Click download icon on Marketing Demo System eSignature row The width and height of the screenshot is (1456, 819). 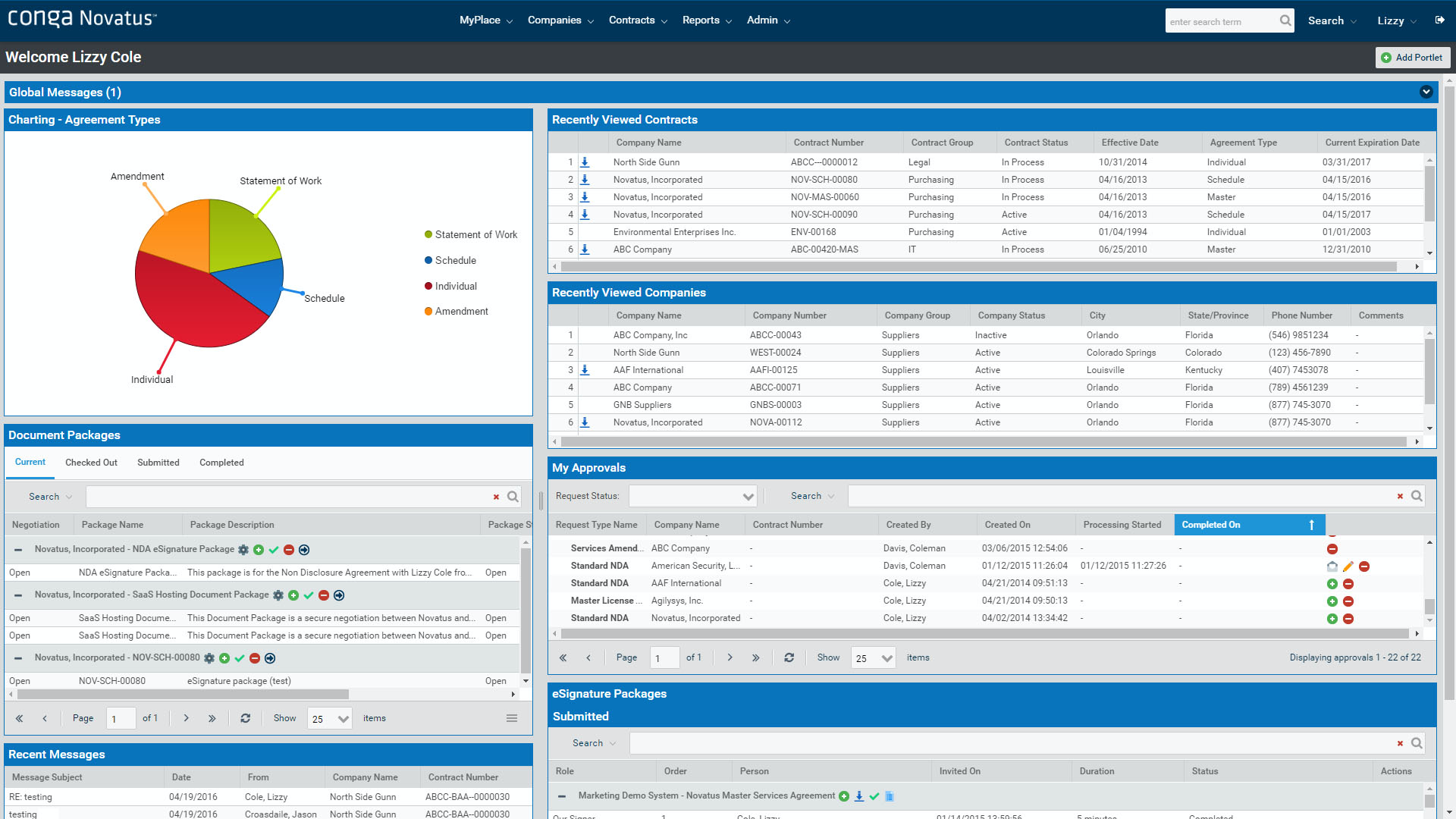[x=859, y=796]
